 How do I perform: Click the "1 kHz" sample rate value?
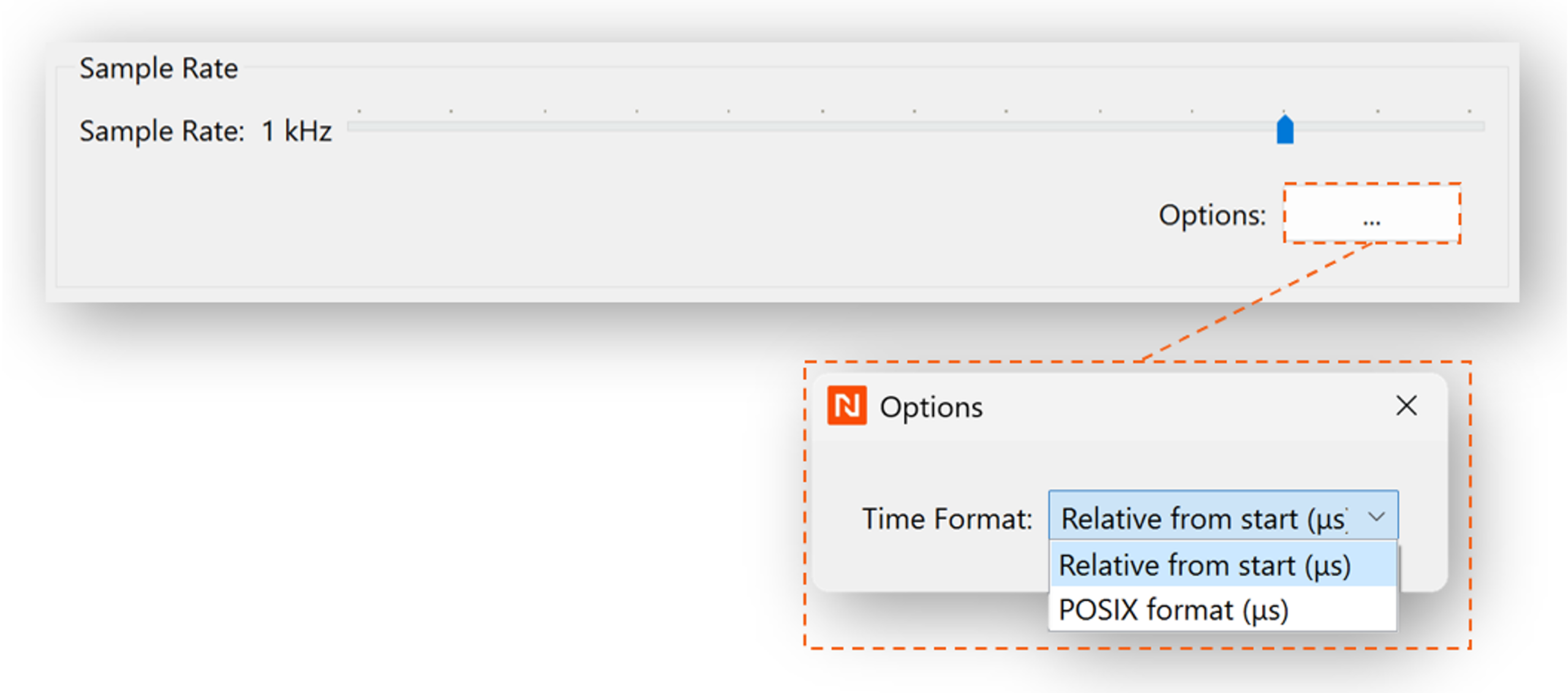296,131
